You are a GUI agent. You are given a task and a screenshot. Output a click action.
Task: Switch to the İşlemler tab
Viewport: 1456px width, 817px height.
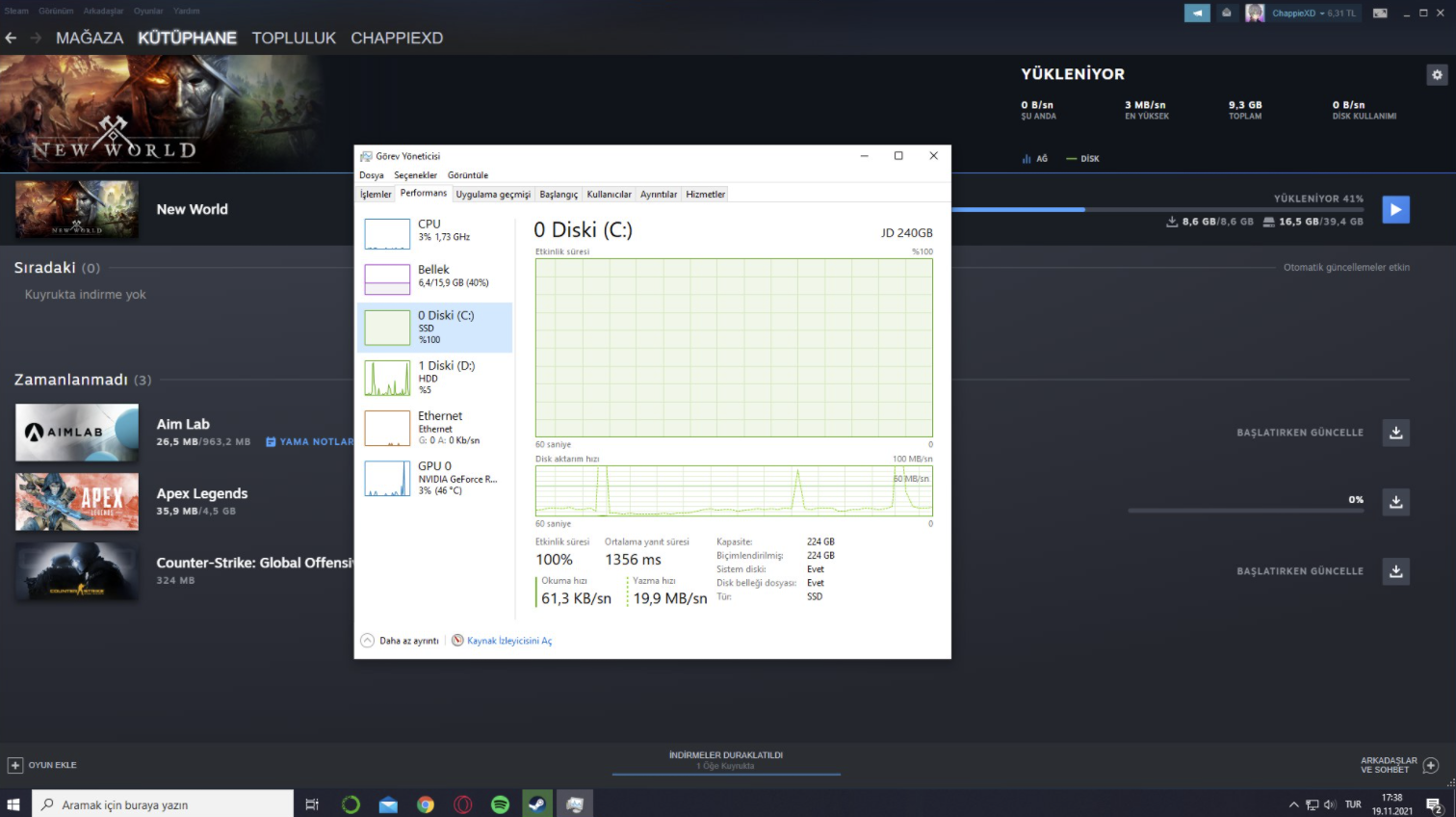(x=376, y=195)
